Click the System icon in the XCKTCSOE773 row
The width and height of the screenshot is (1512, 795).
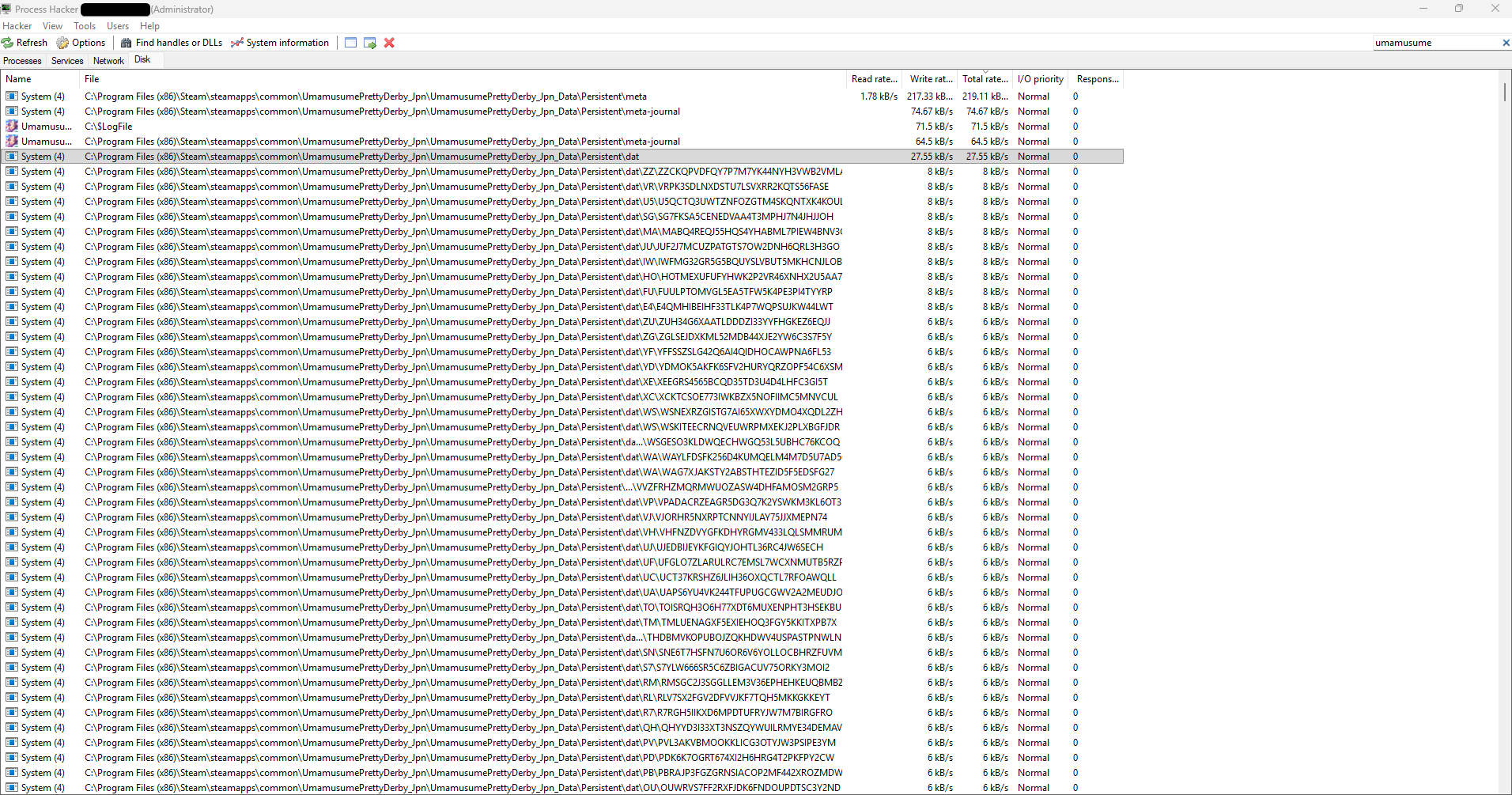pyautogui.click(x=12, y=397)
